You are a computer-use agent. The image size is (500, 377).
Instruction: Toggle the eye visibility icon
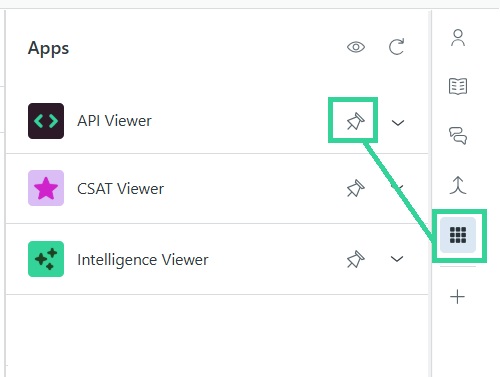coord(356,47)
